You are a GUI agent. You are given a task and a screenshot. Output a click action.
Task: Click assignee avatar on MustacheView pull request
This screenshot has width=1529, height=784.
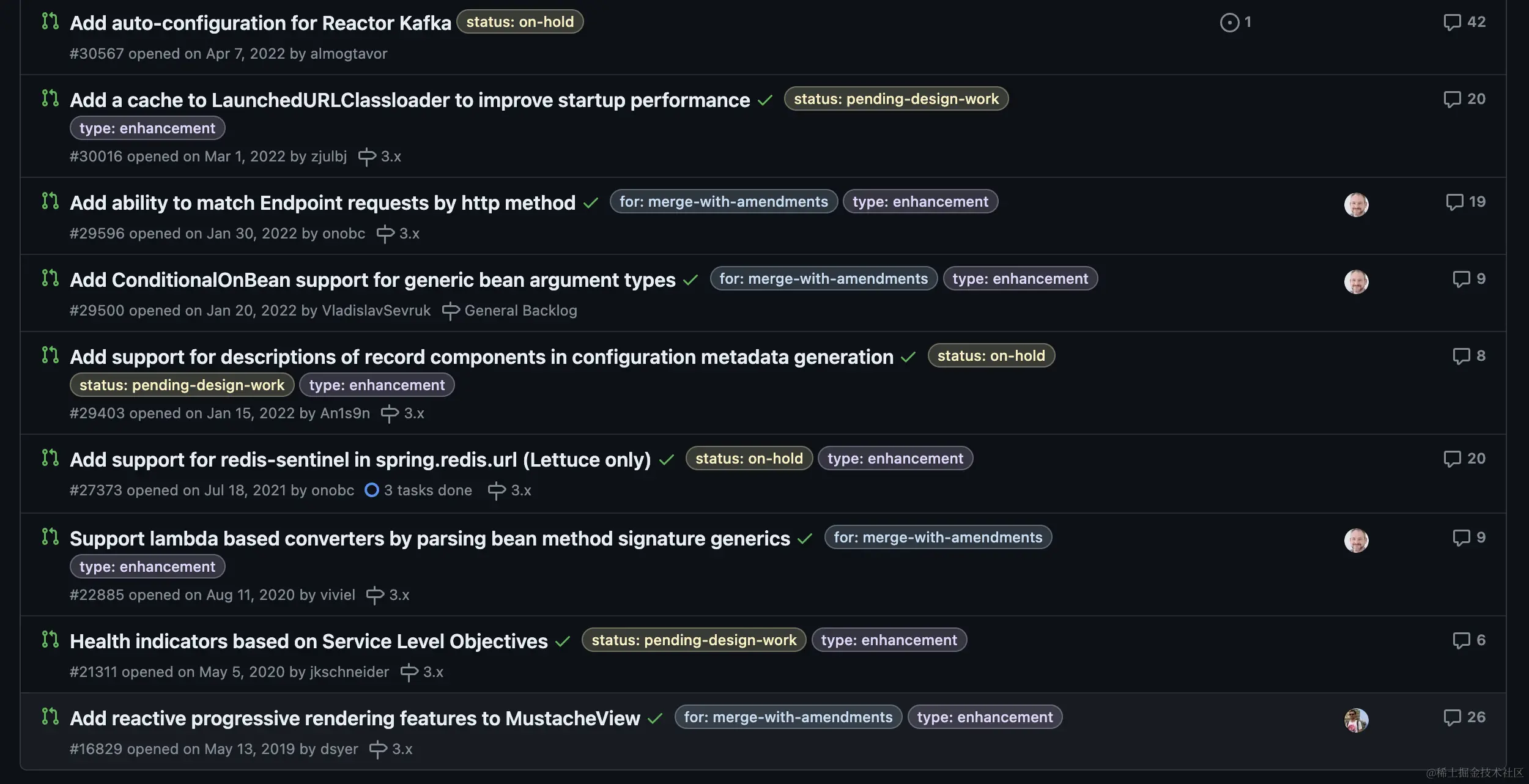(1356, 720)
